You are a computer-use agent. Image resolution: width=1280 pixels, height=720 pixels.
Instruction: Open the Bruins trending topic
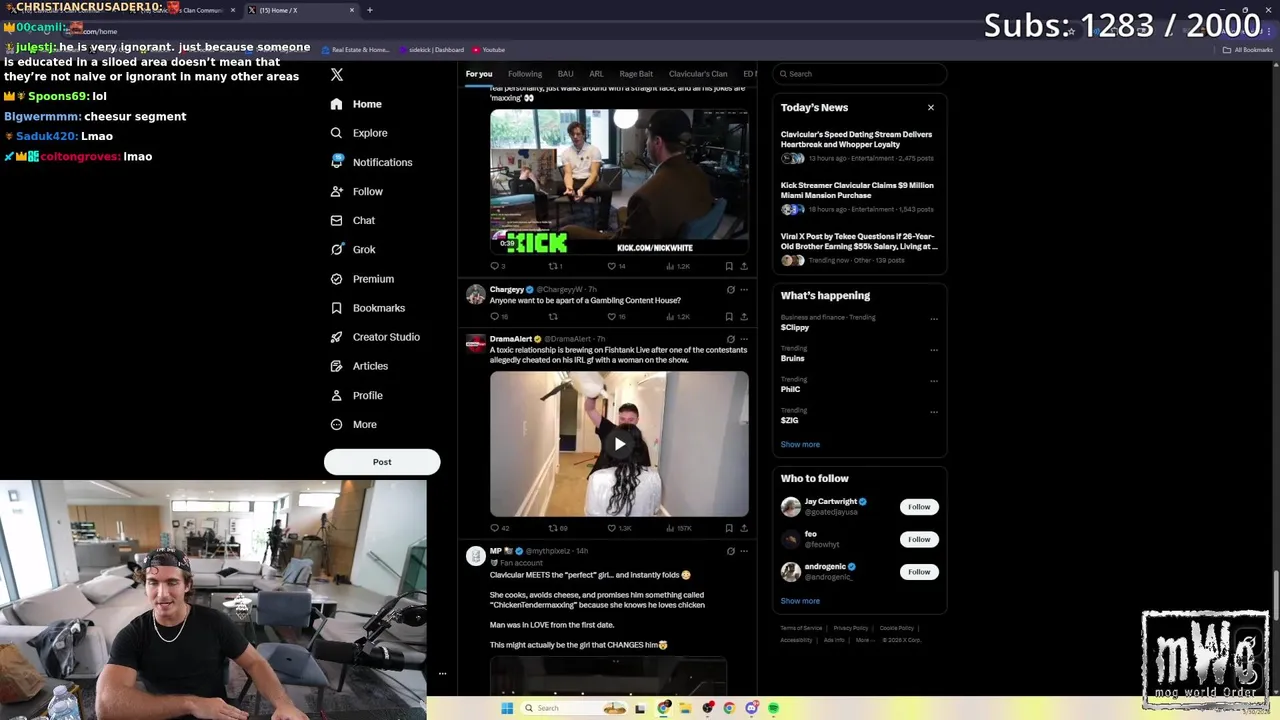[793, 358]
